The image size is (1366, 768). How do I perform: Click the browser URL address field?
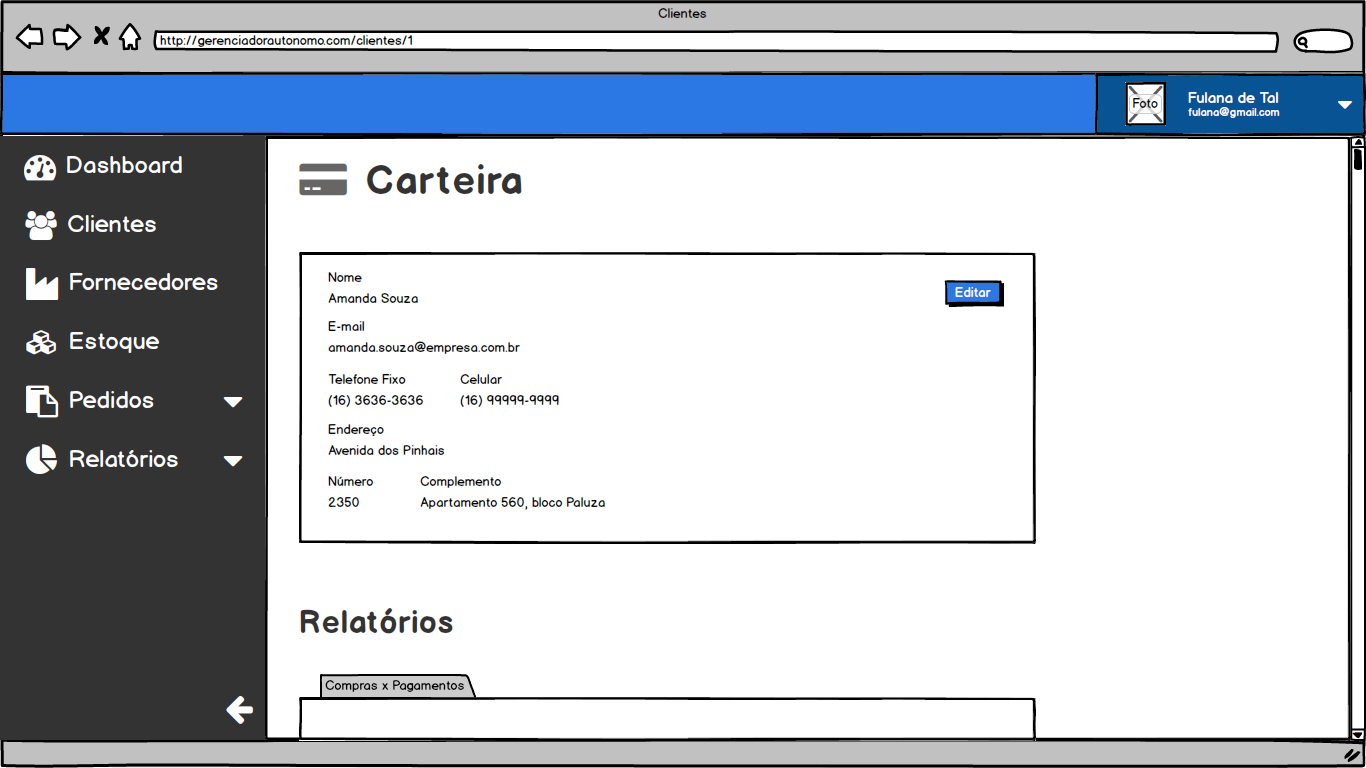coord(715,42)
